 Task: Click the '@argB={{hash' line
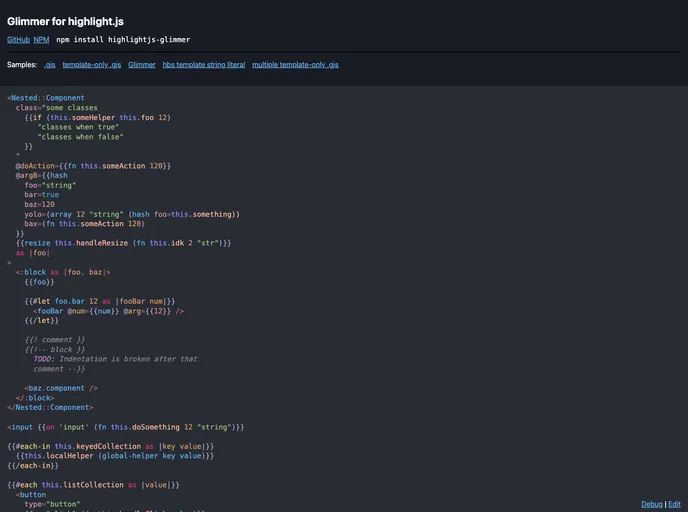42,175
